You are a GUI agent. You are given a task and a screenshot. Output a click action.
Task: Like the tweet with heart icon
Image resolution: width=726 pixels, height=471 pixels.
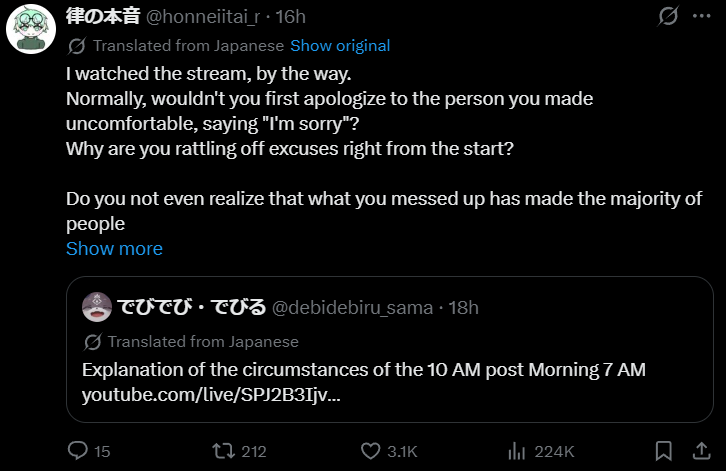(x=370, y=451)
